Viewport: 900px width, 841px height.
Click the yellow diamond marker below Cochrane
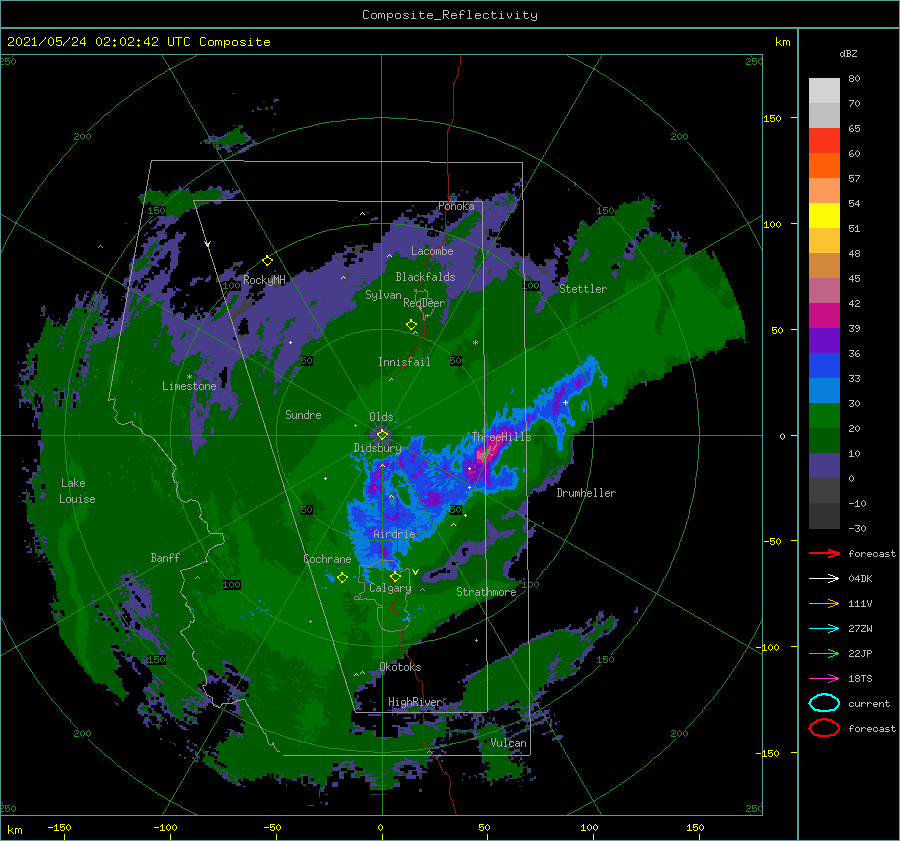point(342,578)
